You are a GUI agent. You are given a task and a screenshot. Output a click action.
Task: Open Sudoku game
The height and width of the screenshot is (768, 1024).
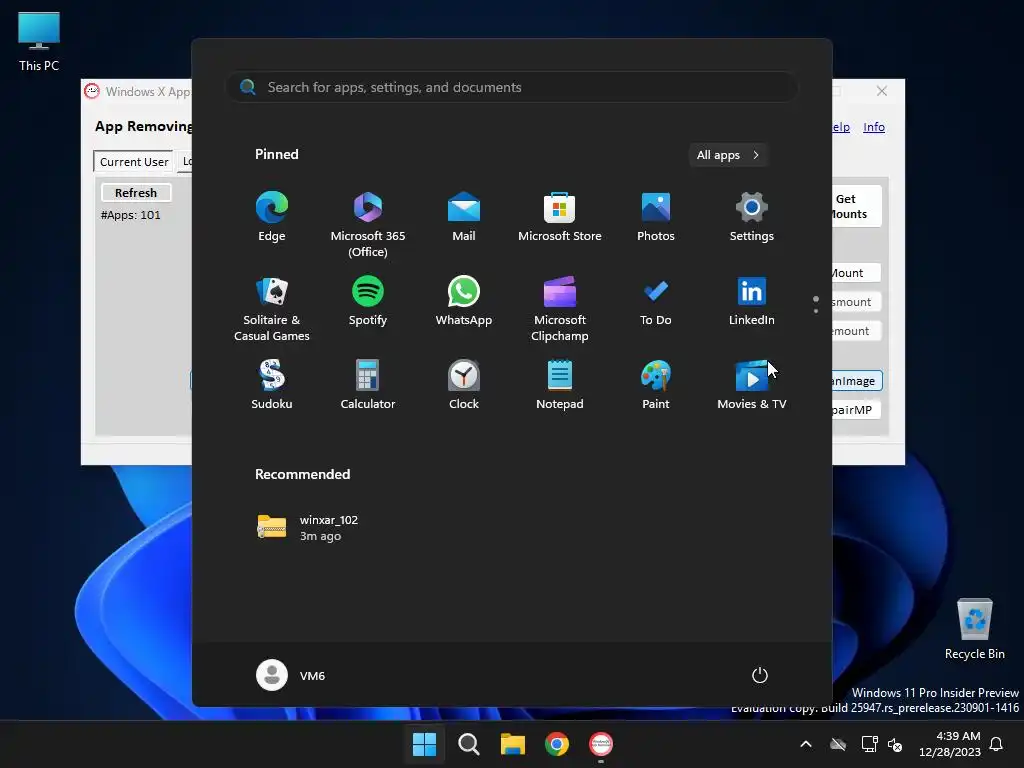(272, 385)
